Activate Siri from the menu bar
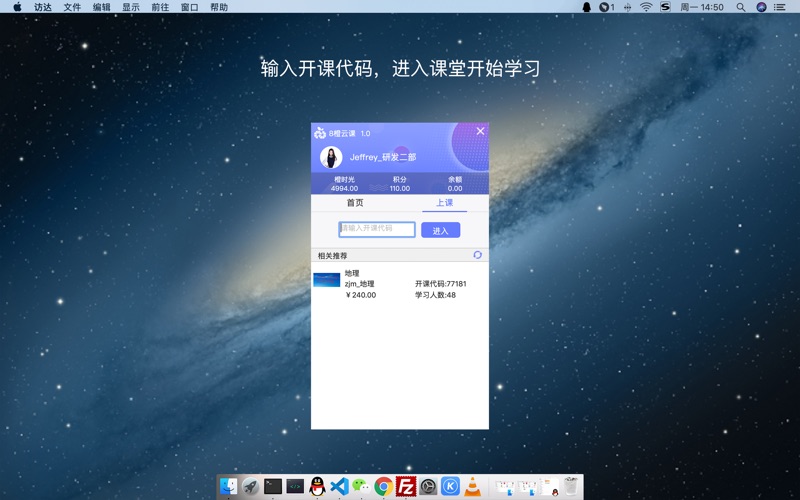This screenshot has width=800, height=500. pos(761,7)
